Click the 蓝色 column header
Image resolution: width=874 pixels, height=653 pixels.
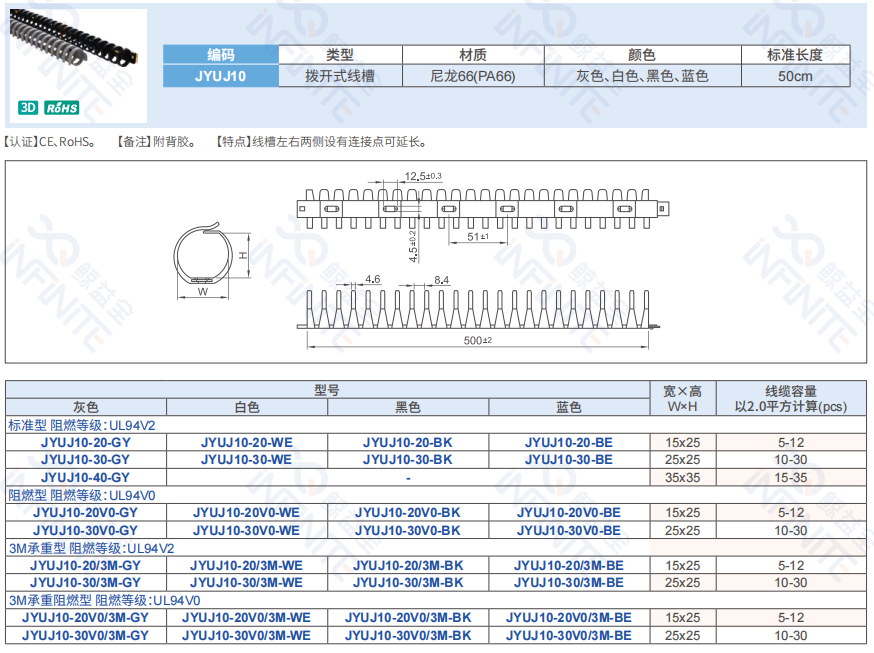coord(568,407)
